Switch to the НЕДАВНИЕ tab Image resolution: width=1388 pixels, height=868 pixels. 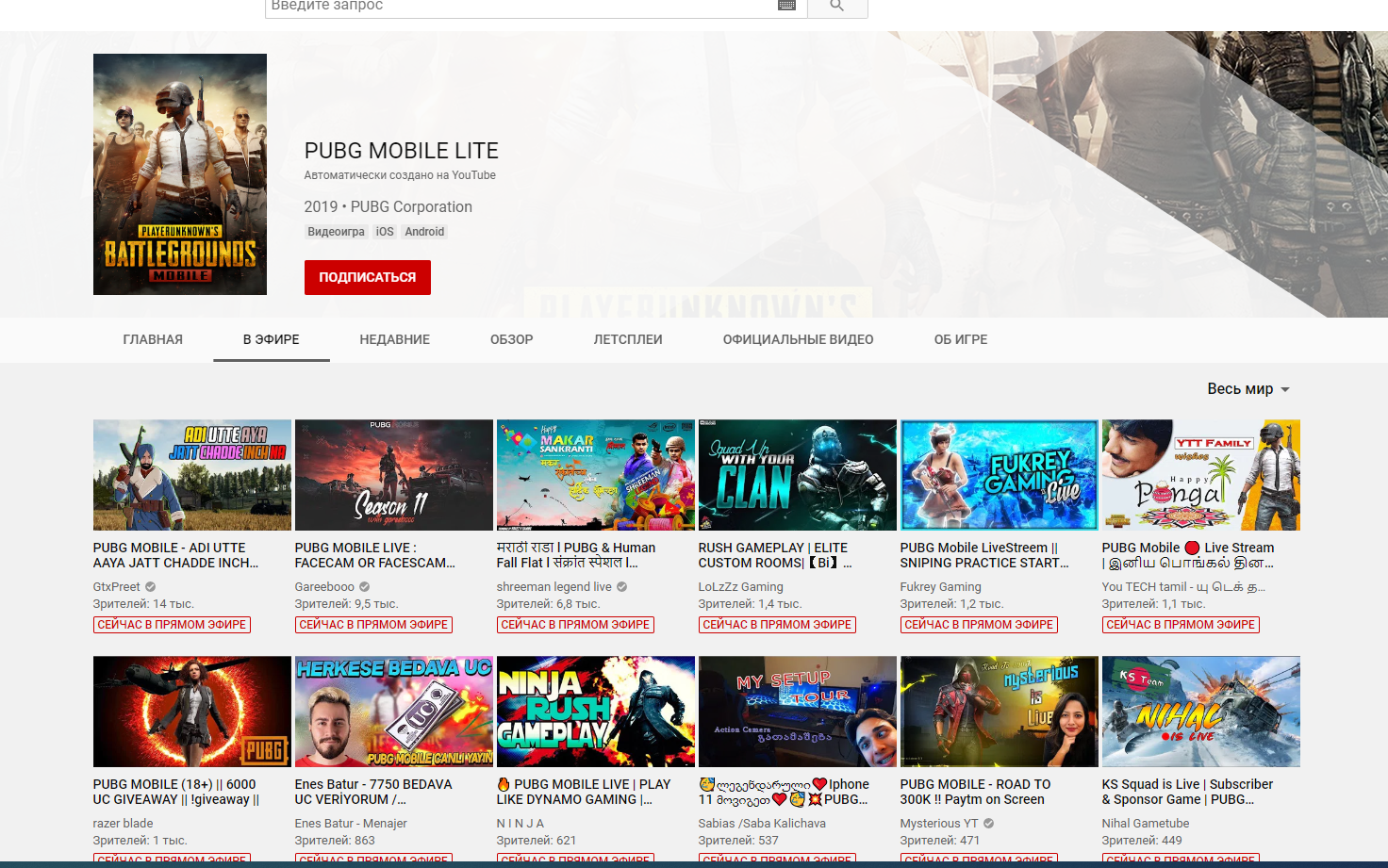394,339
